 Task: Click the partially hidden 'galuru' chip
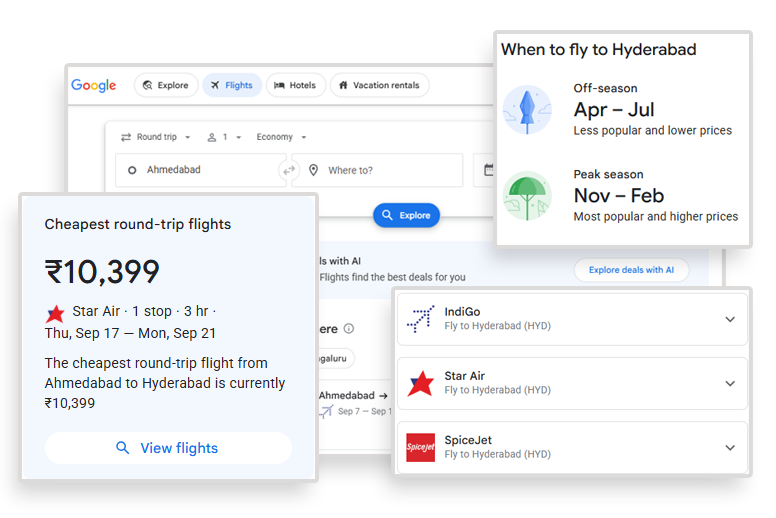coord(336,358)
